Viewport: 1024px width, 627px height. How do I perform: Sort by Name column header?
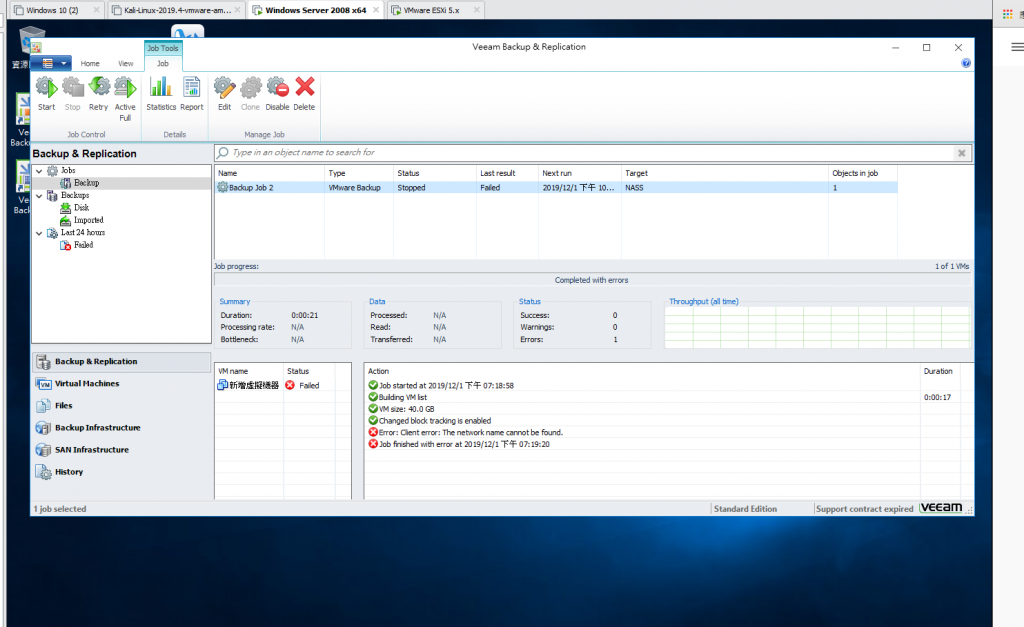pos(269,173)
